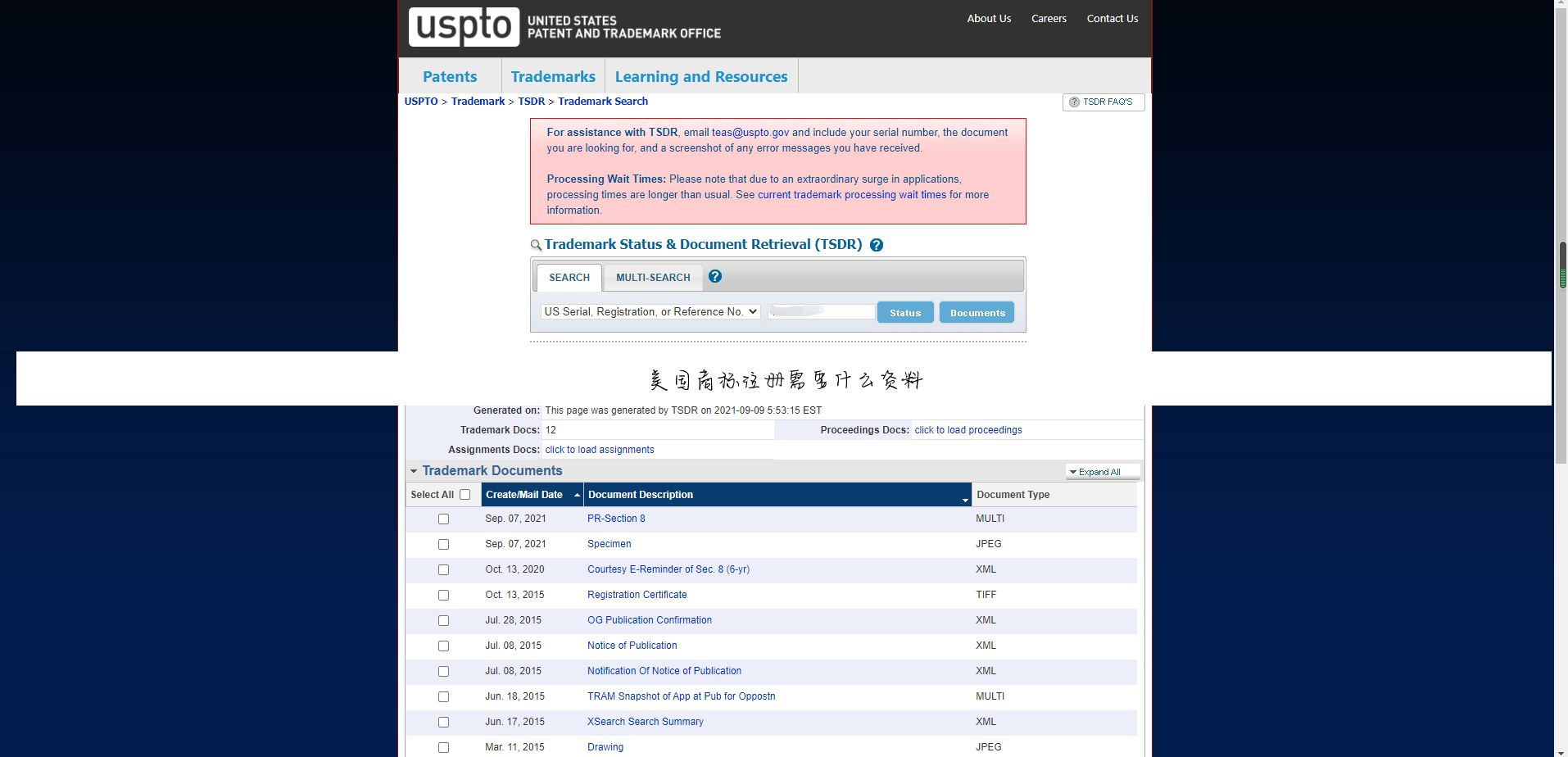Screen dimensions: 1568x757
Task: Click the USPTO breadcrumb link
Action: point(421,102)
